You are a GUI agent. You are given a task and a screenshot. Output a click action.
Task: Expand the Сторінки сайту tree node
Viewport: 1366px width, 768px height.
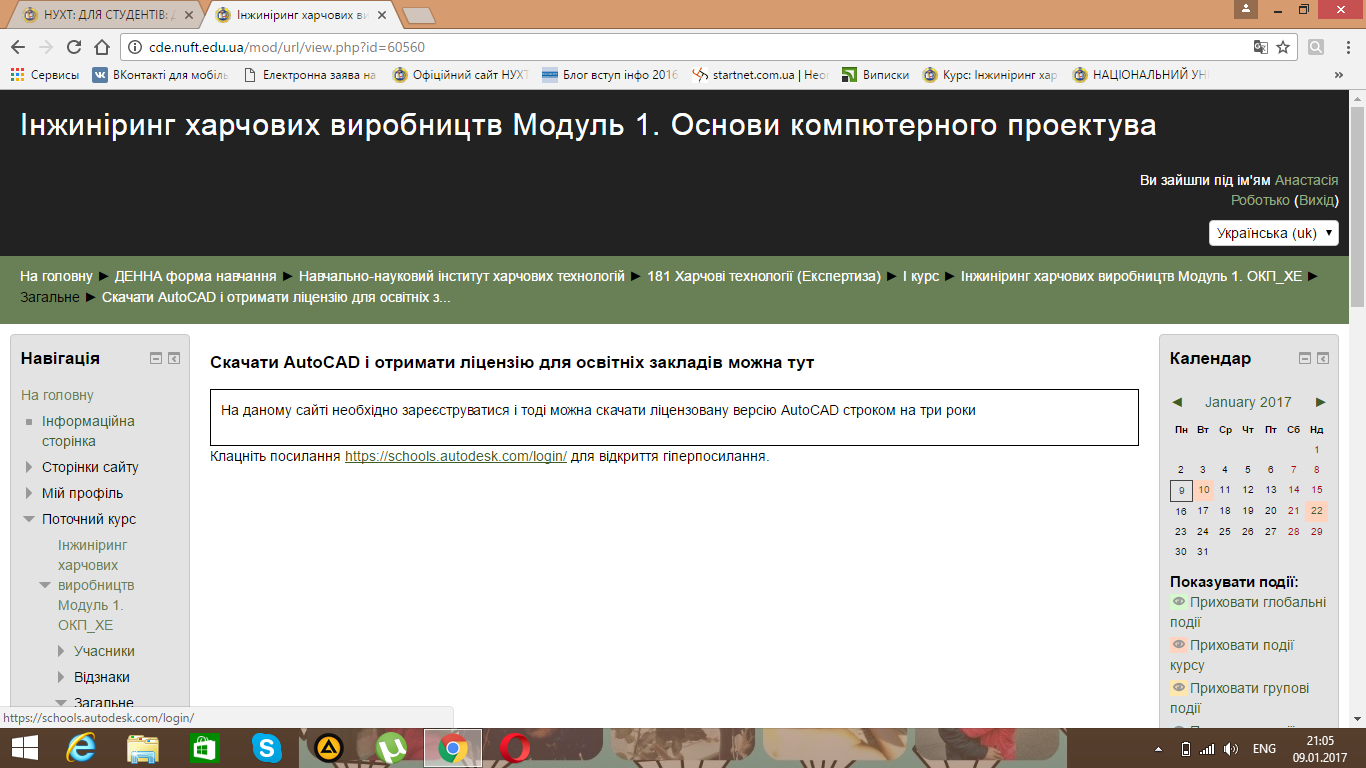pos(29,467)
